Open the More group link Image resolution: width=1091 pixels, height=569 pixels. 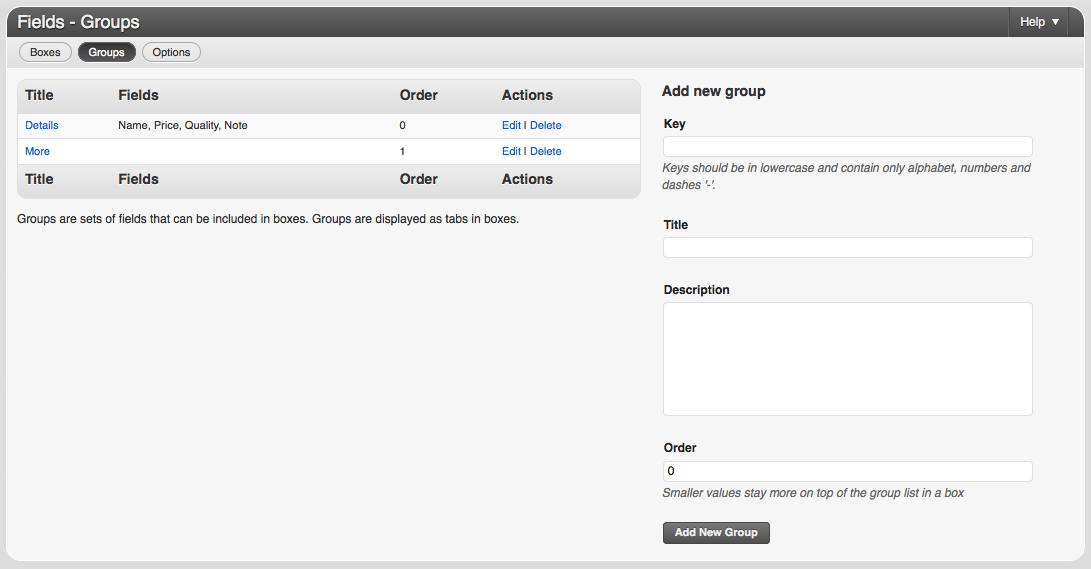coord(38,151)
